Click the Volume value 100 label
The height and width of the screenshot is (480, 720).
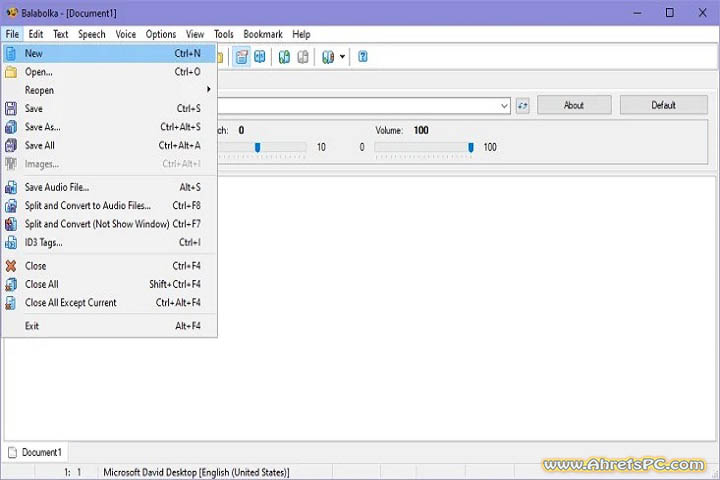pyautogui.click(x=421, y=130)
